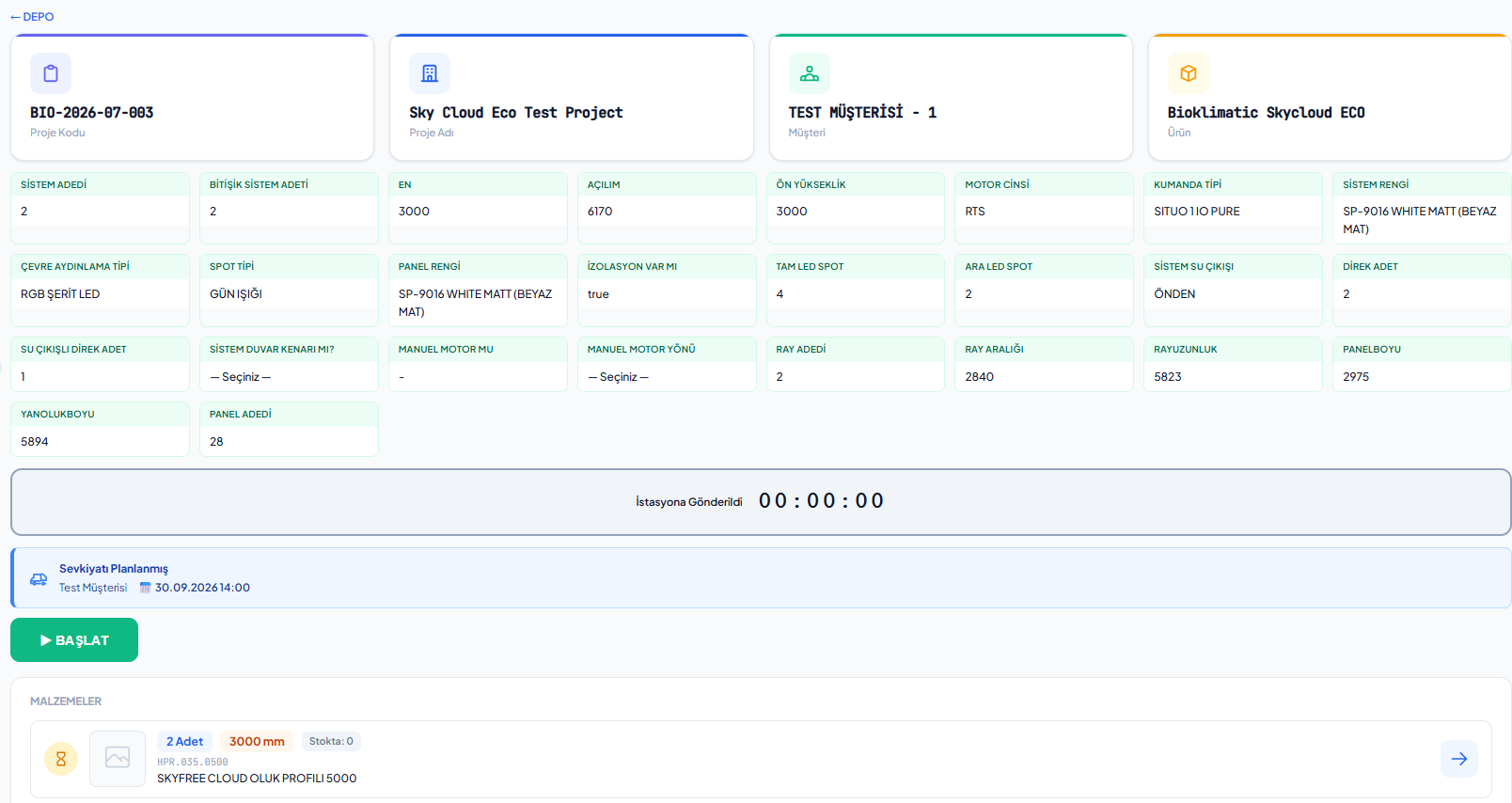Click Yanolukboyu value 5894
The image size is (1512, 803).
[x=35, y=442]
